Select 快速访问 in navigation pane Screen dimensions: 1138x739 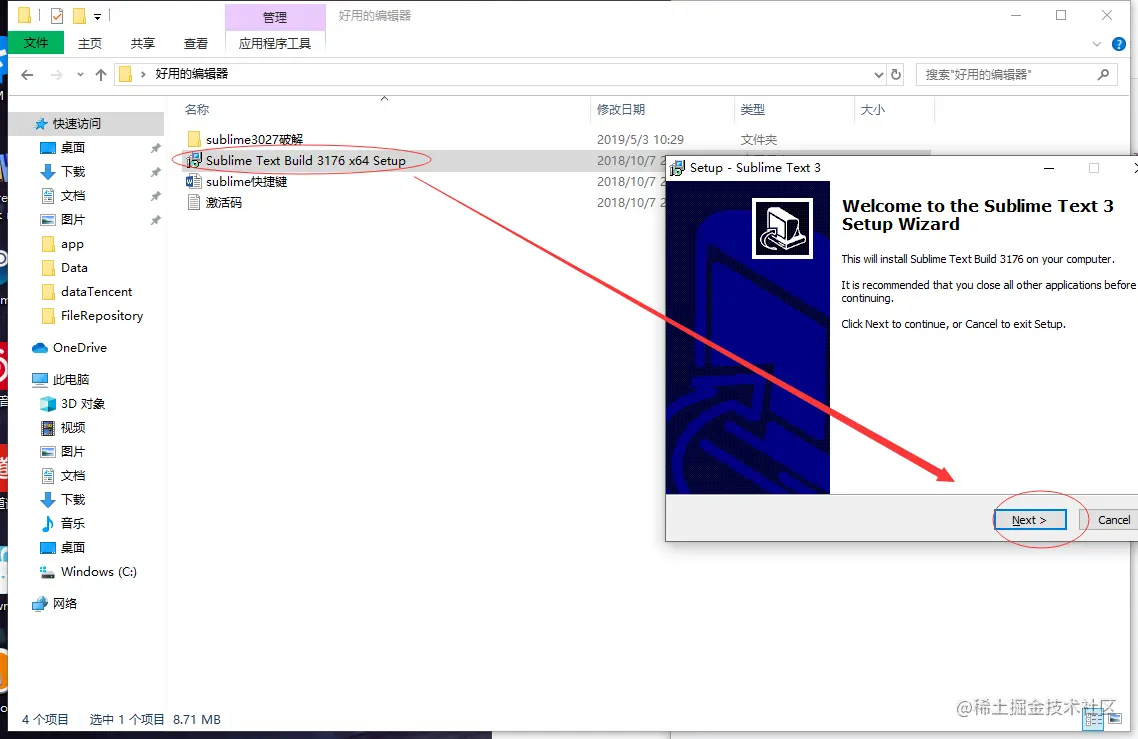76,123
